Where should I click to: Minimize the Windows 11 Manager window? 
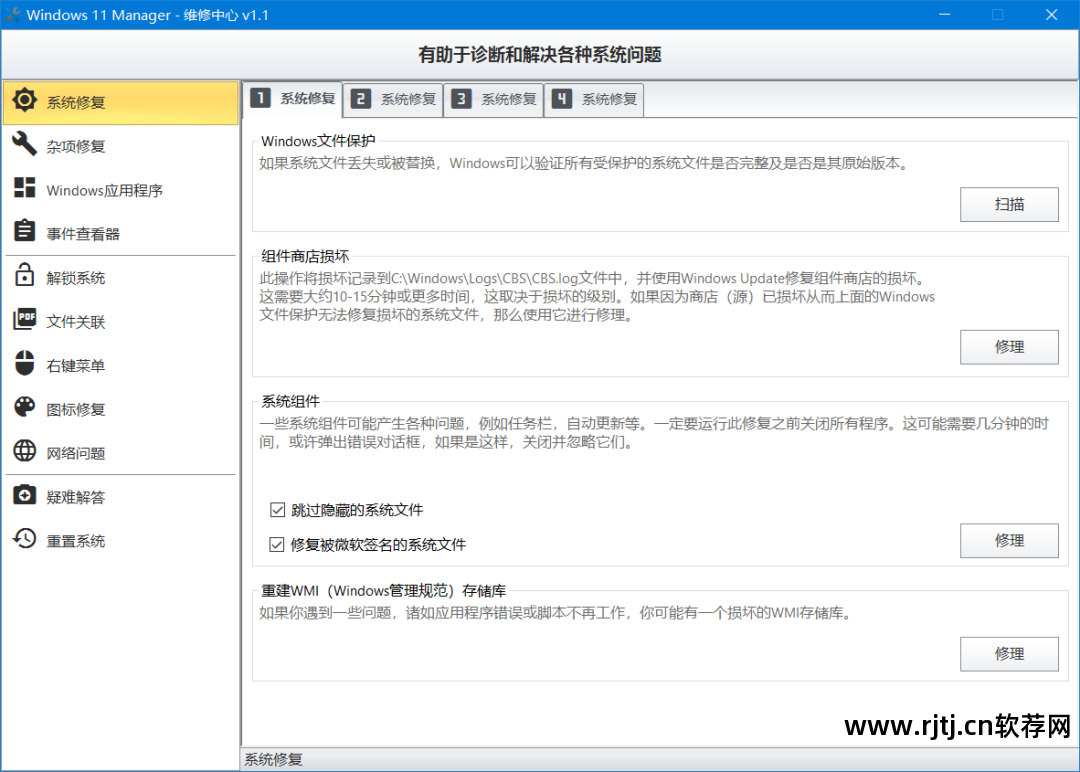944,14
